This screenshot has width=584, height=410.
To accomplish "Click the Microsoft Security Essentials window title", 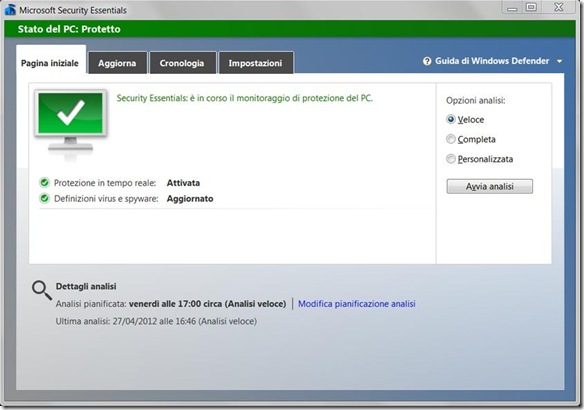I will pos(73,10).
